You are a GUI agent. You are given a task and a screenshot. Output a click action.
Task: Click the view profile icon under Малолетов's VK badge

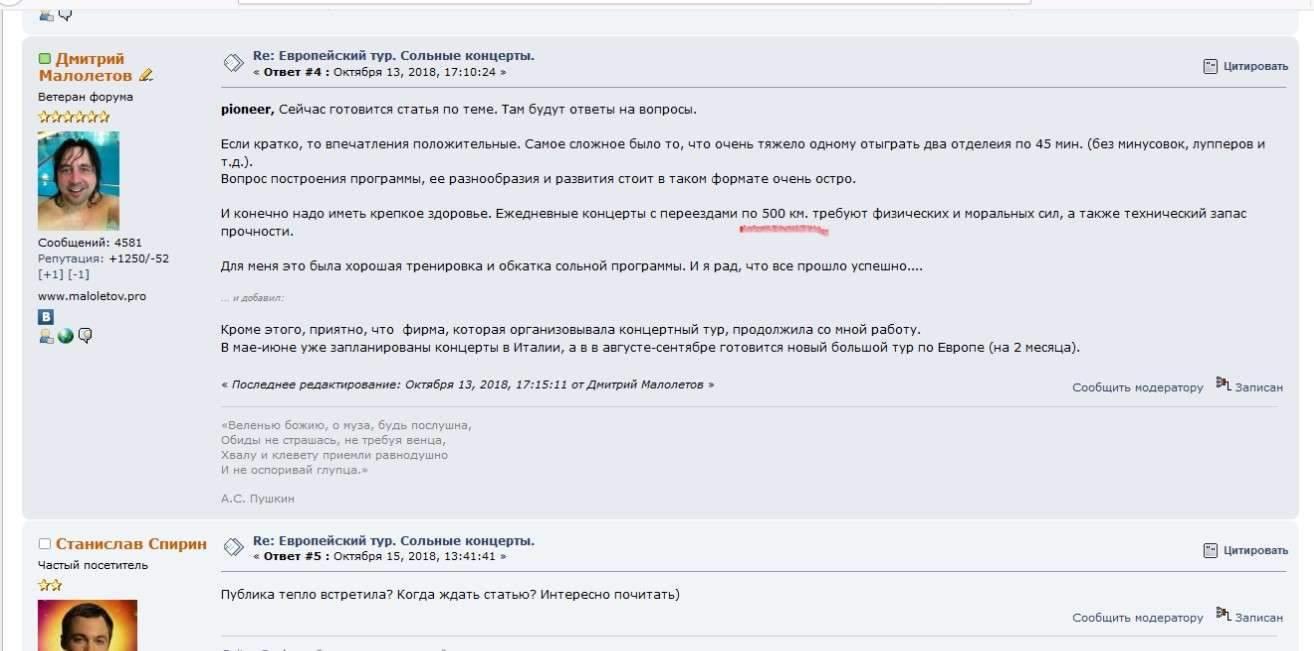[46, 336]
